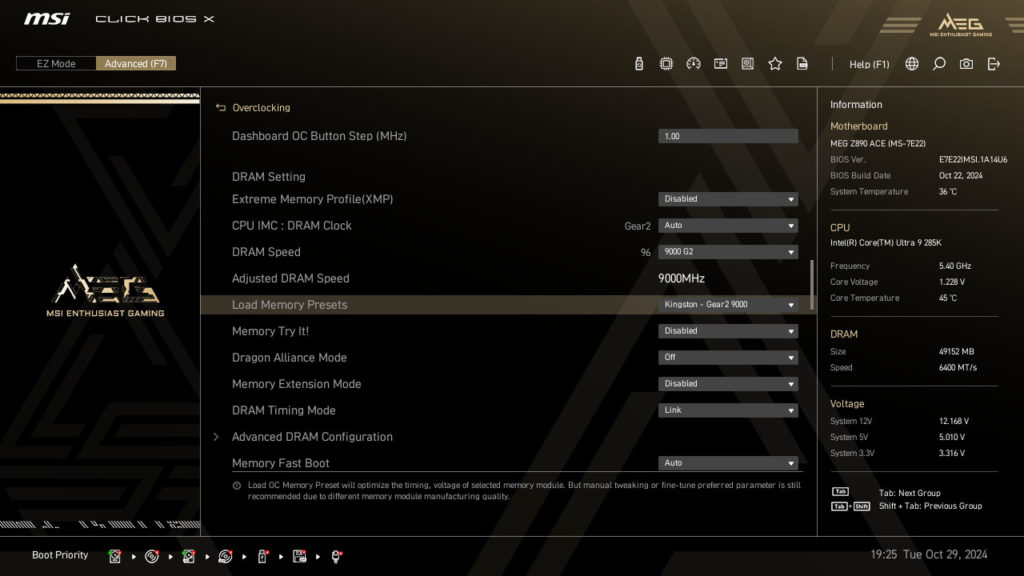Open search with the magnifier icon
The height and width of the screenshot is (576, 1024).
[939, 63]
